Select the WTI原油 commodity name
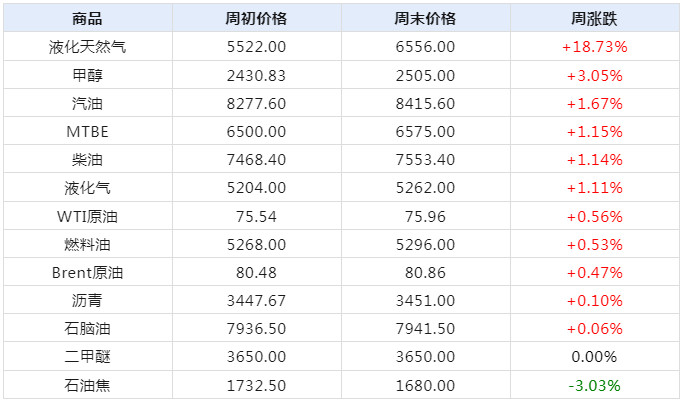Screen dimensions: 684x403 [x=87, y=216]
